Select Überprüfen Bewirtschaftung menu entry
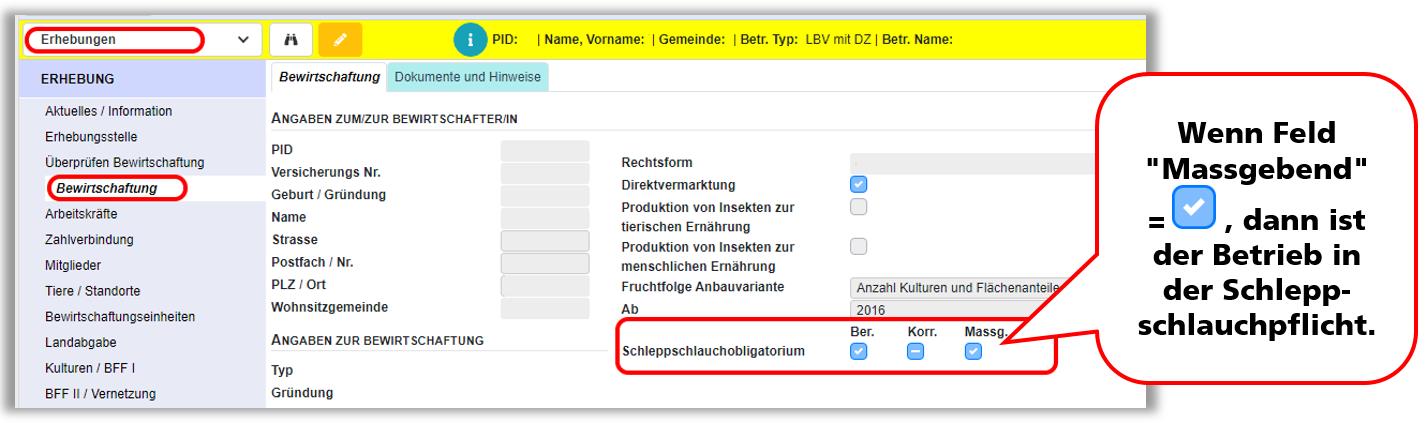 click(124, 162)
